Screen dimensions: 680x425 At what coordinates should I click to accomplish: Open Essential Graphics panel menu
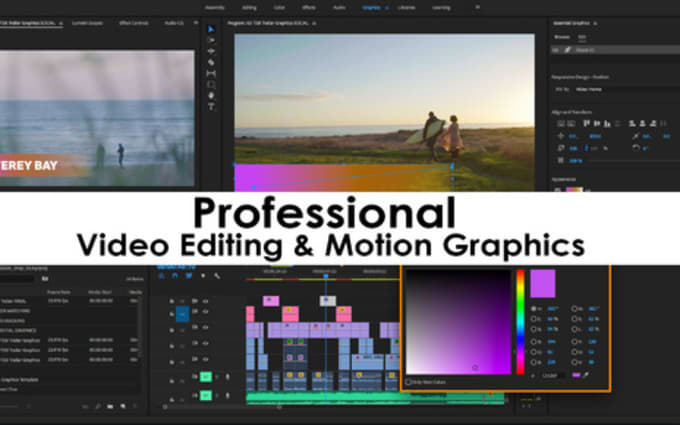pos(595,23)
